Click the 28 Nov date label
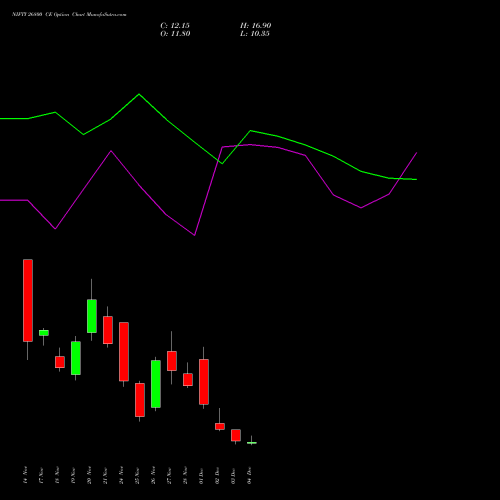 pos(185,475)
